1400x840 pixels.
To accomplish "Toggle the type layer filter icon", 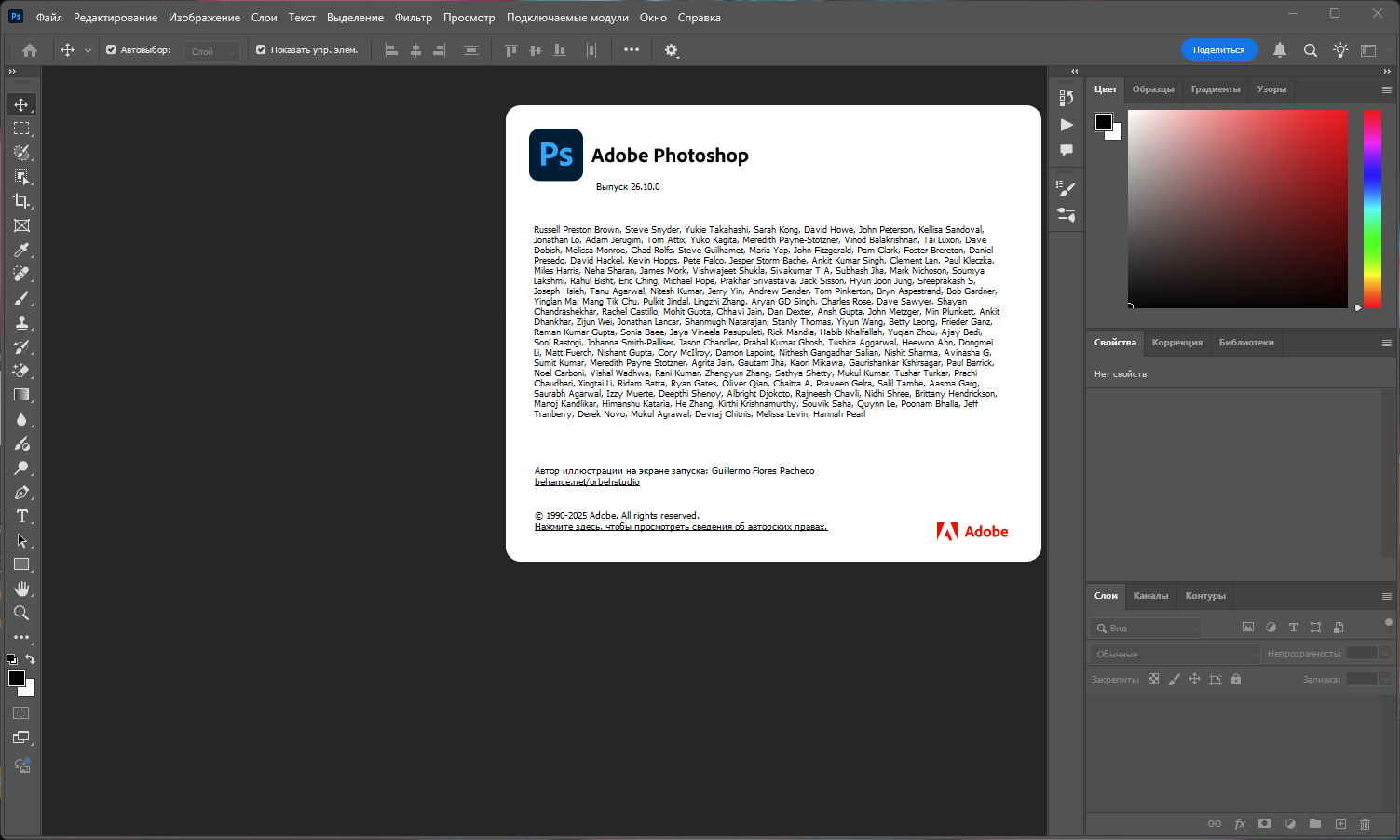I will point(1293,628).
